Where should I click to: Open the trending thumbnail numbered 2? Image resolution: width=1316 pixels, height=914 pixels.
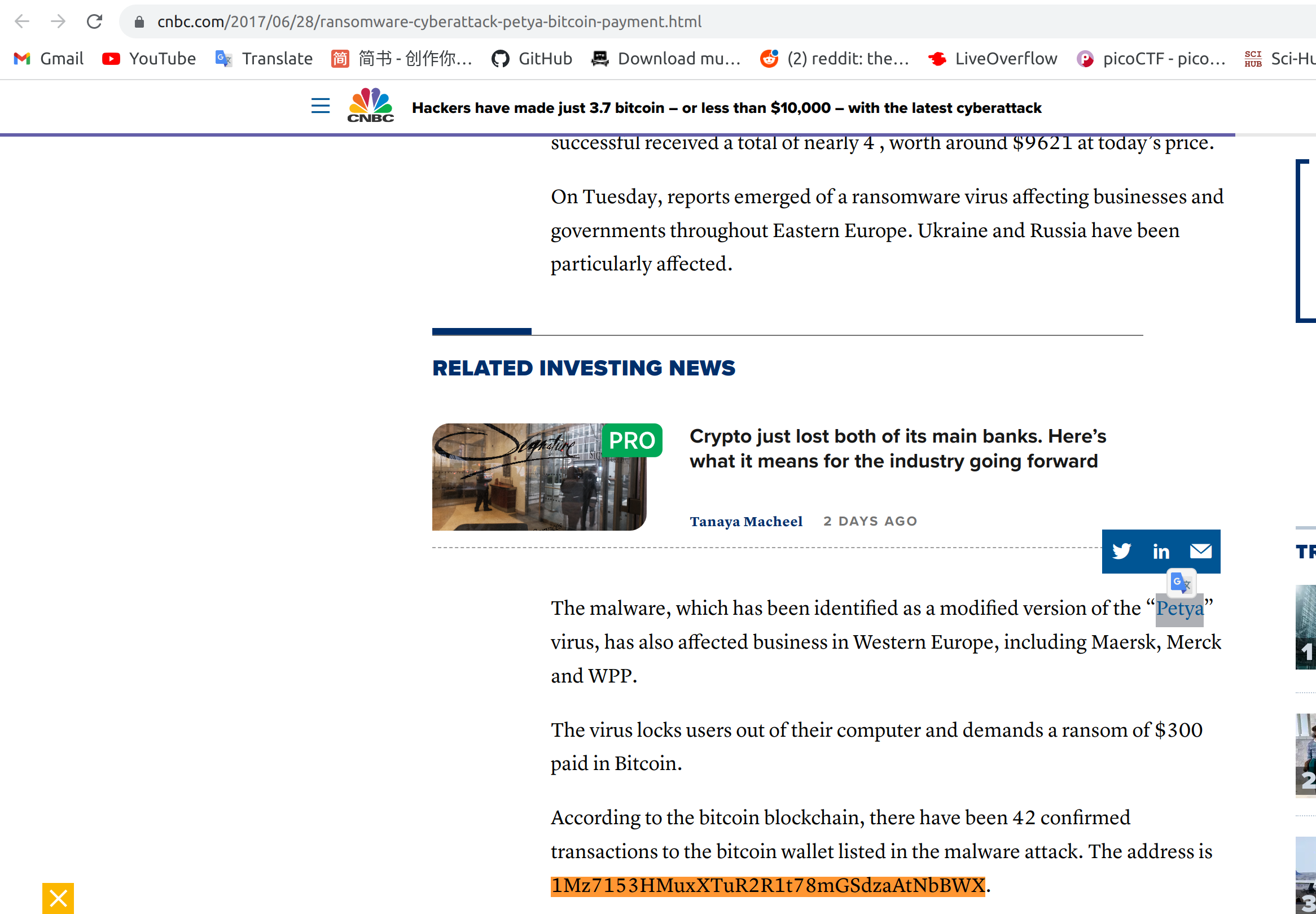point(1306,755)
